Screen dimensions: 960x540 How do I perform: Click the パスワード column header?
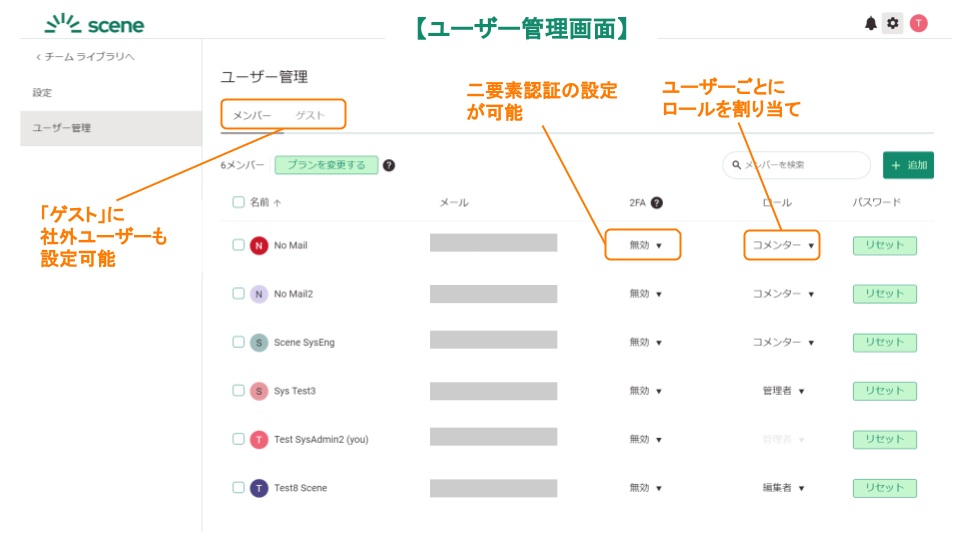(x=877, y=202)
